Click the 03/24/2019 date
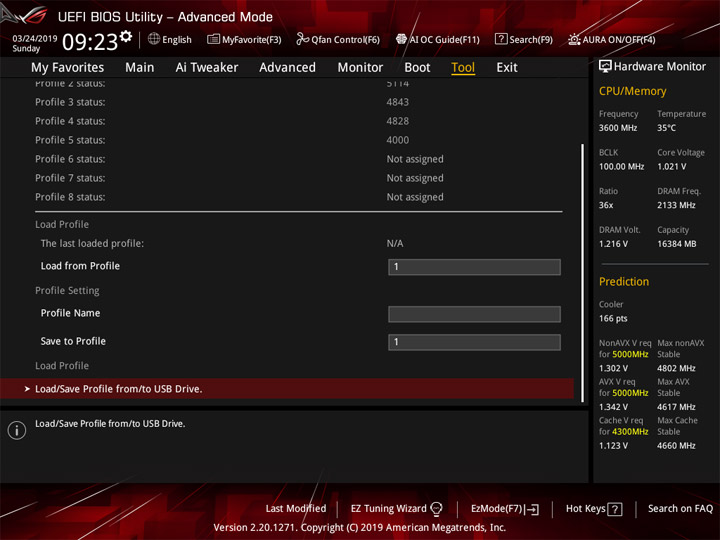The height and width of the screenshot is (540, 720). click(34, 39)
